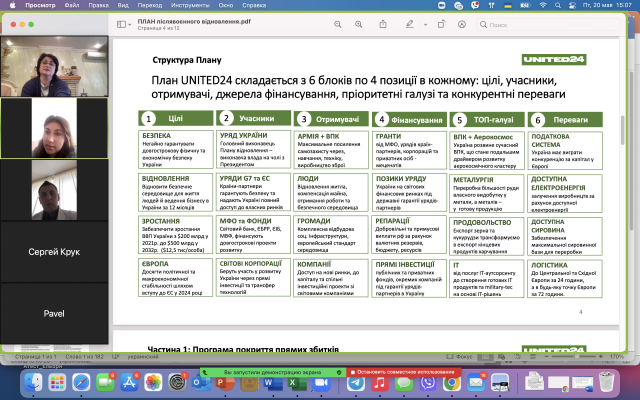
Task: Open Safari from the Dock
Action: tap(81, 382)
